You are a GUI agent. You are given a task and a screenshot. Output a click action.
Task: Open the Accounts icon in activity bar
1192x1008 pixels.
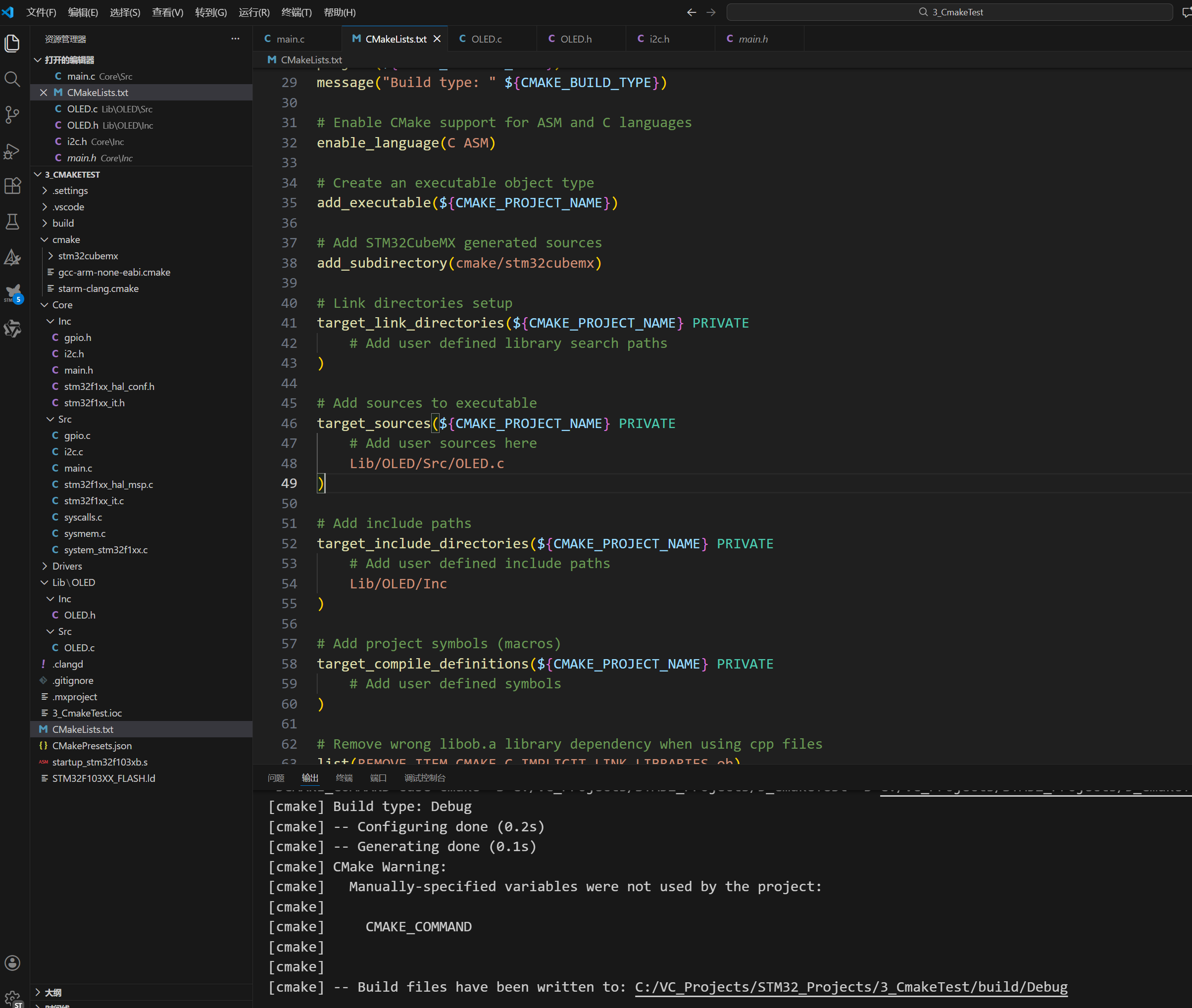coord(12,963)
